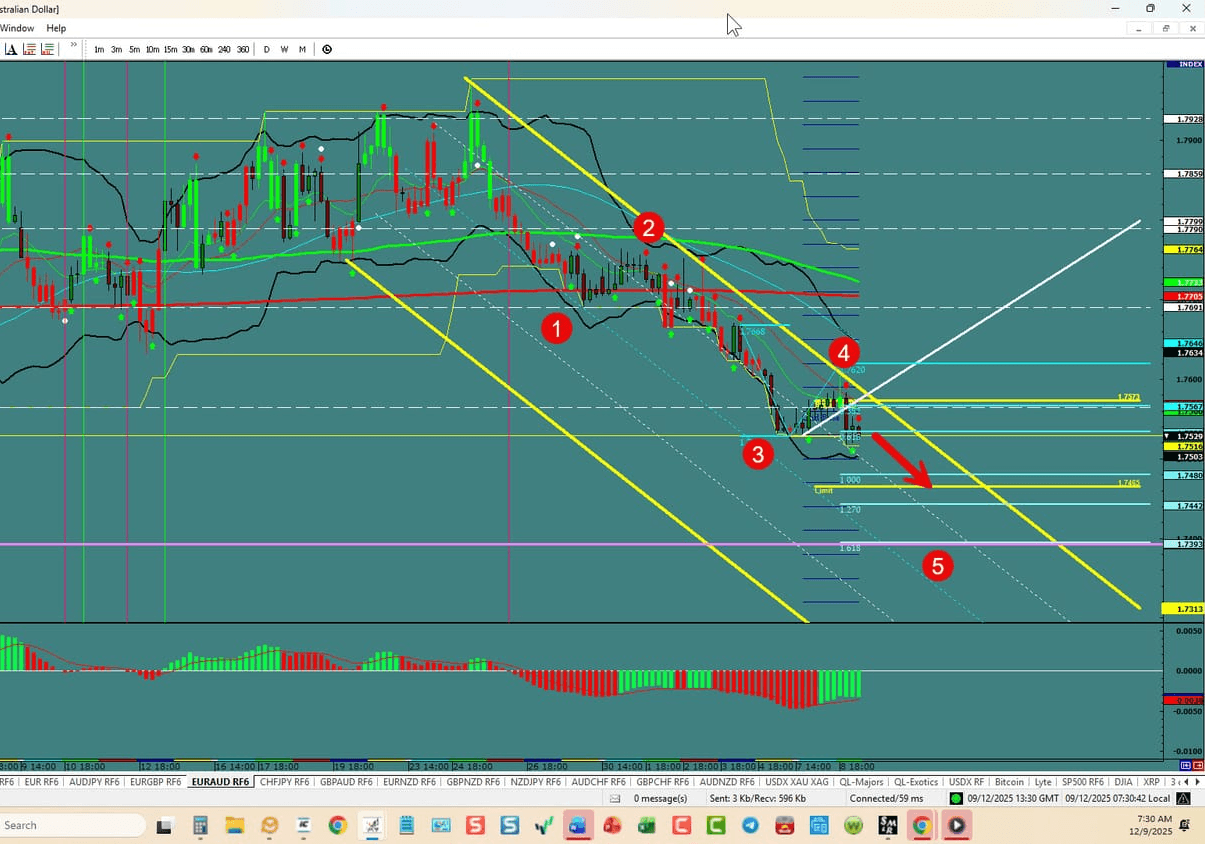Select the chart annotation A tool
This screenshot has width=1205, height=844.
click(x=11, y=48)
